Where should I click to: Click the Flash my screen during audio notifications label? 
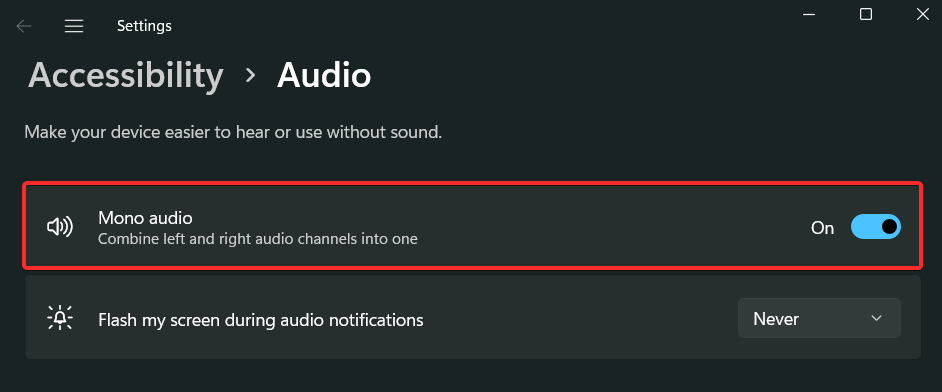click(261, 320)
